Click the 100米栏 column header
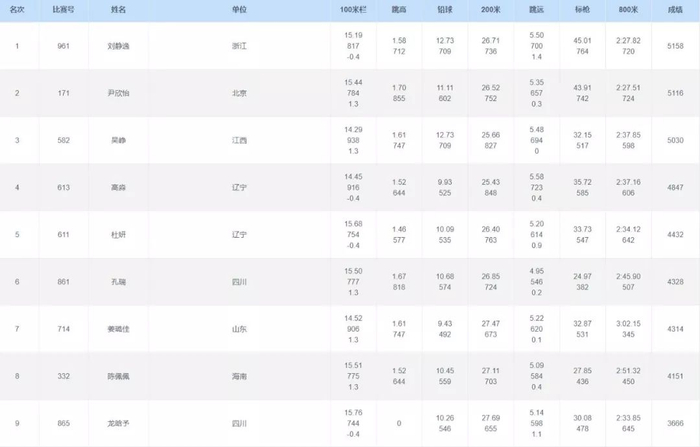 pos(352,8)
